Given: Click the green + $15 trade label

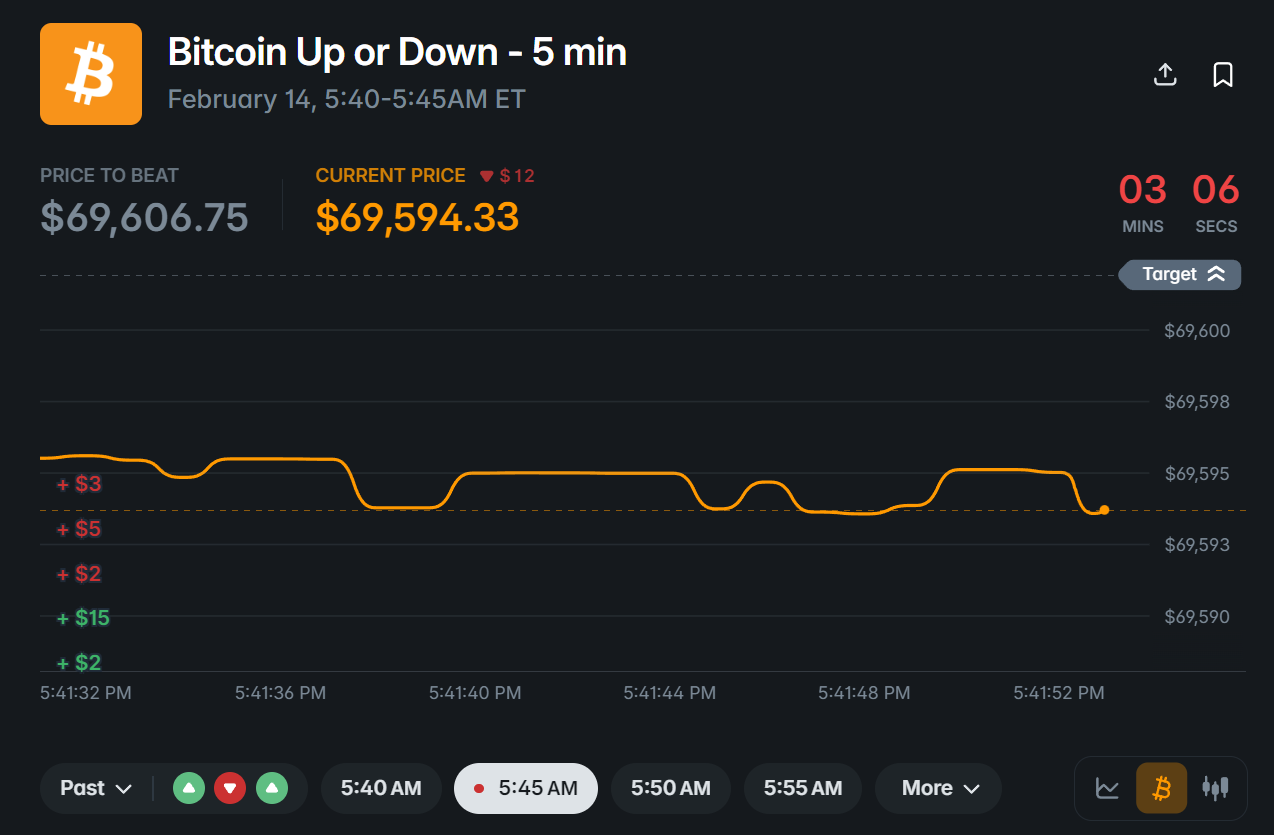Looking at the screenshot, I should pos(83,618).
